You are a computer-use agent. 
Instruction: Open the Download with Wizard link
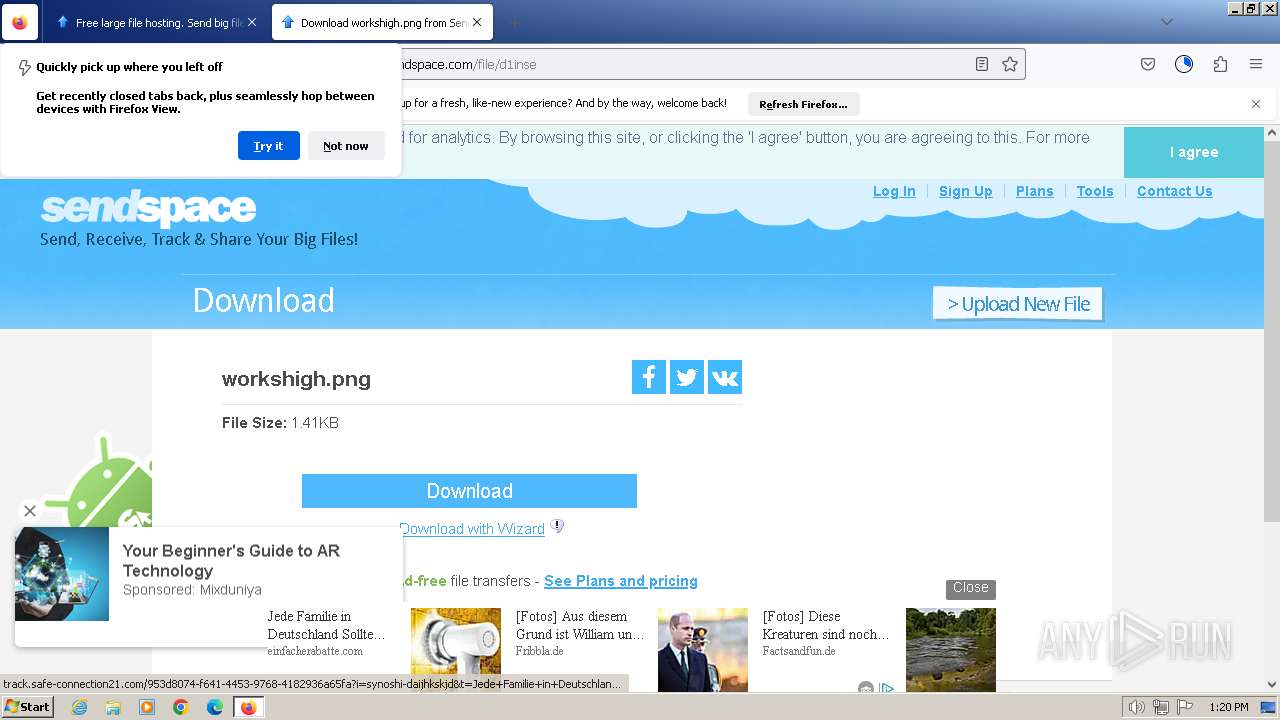(x=472, y=529)
